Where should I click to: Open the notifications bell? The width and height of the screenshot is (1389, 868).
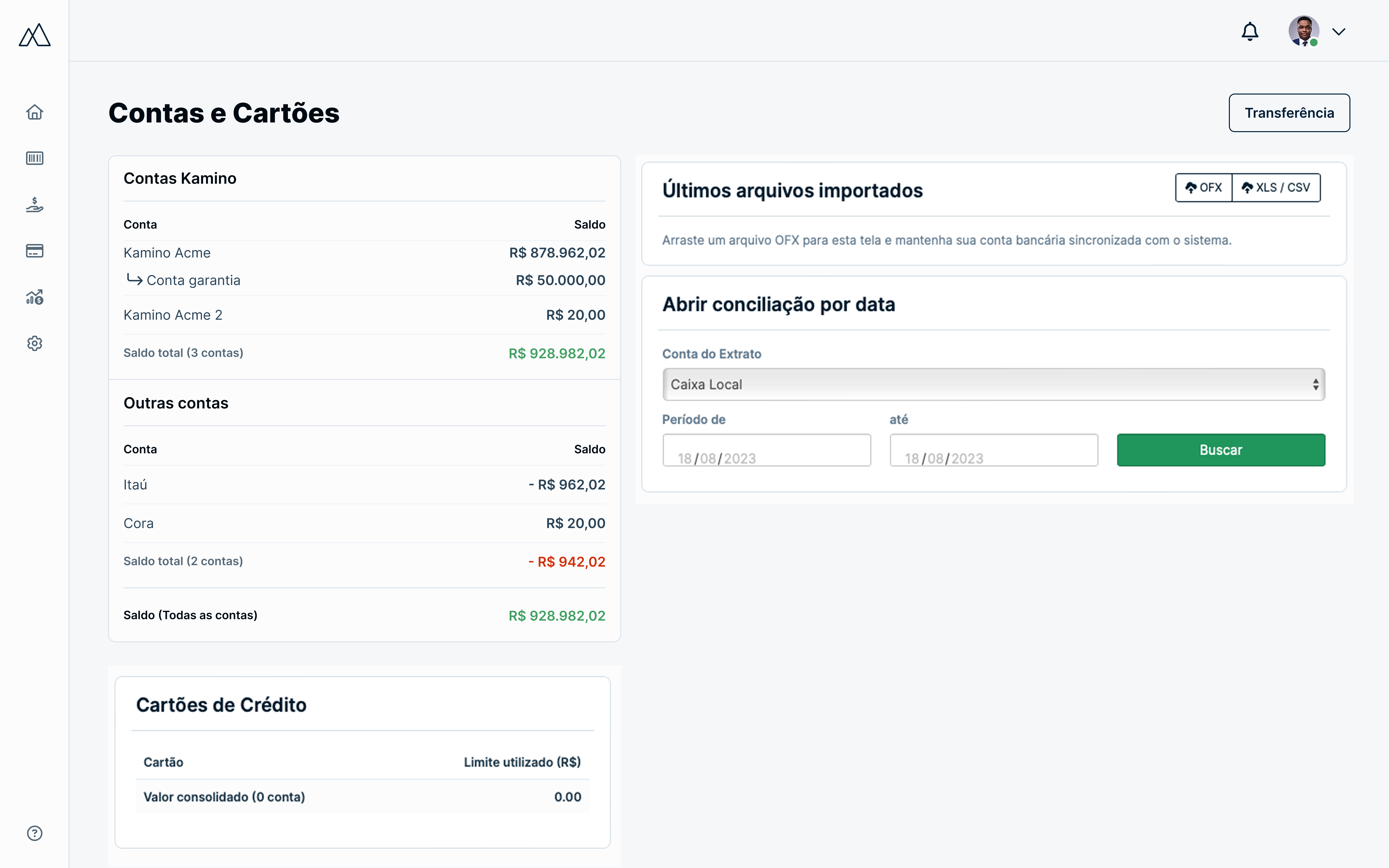(1250, 32)
